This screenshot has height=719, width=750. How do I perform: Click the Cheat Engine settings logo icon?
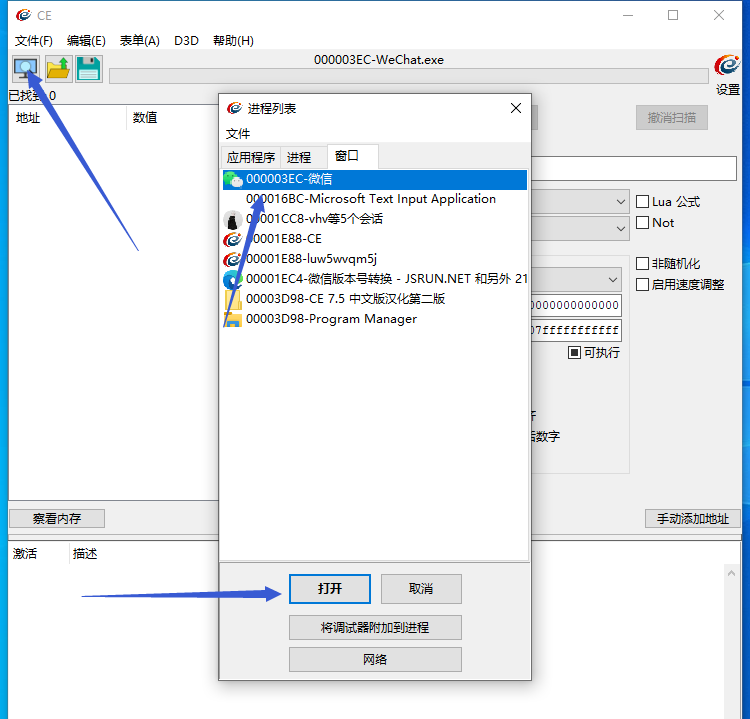[x=727, y=67]
